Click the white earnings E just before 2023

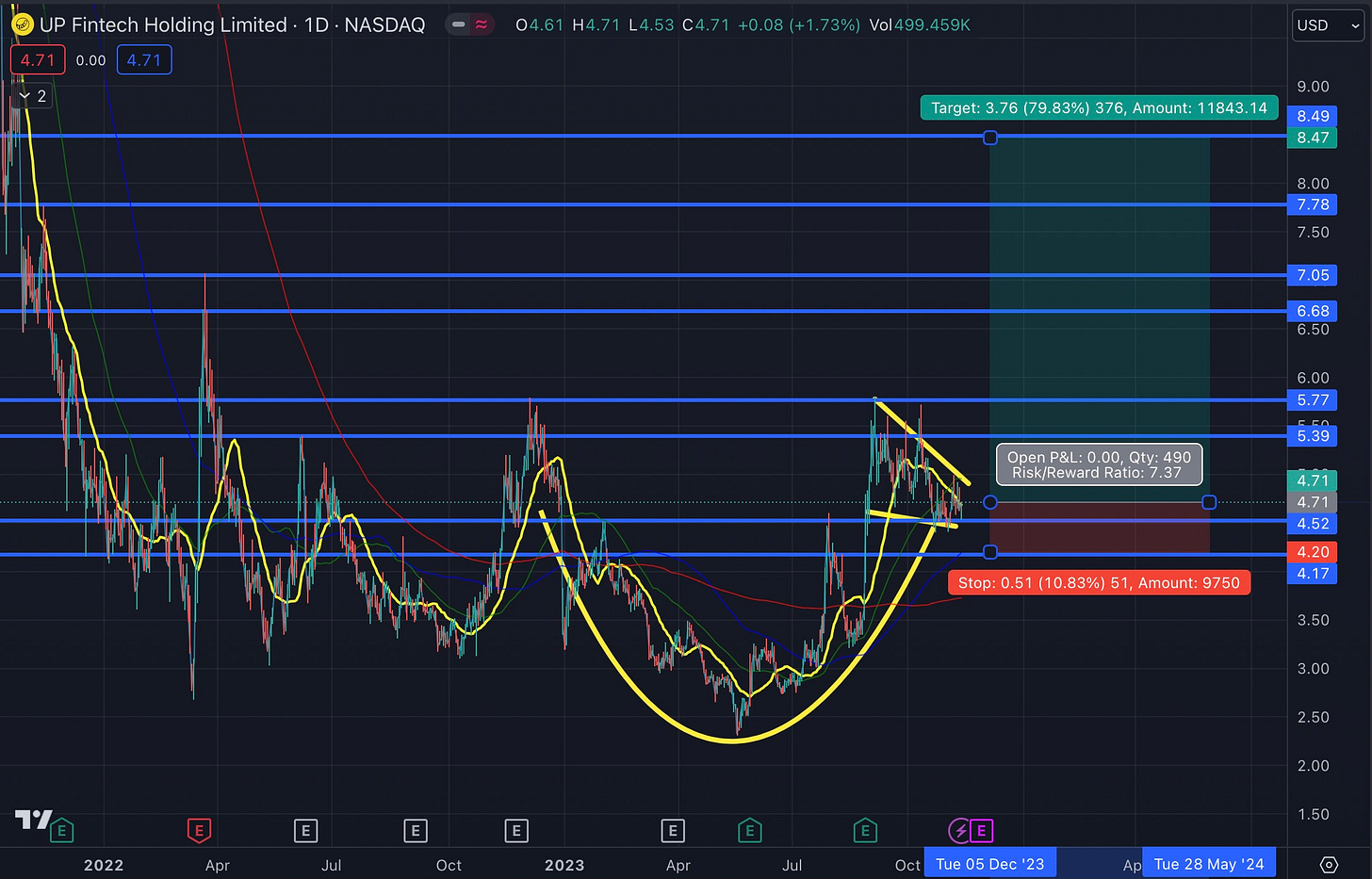(515, 831)
